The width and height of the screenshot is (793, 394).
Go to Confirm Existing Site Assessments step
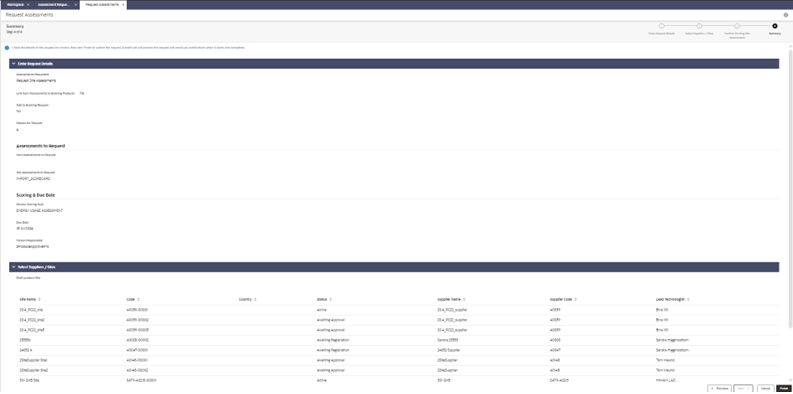point(737,26)
